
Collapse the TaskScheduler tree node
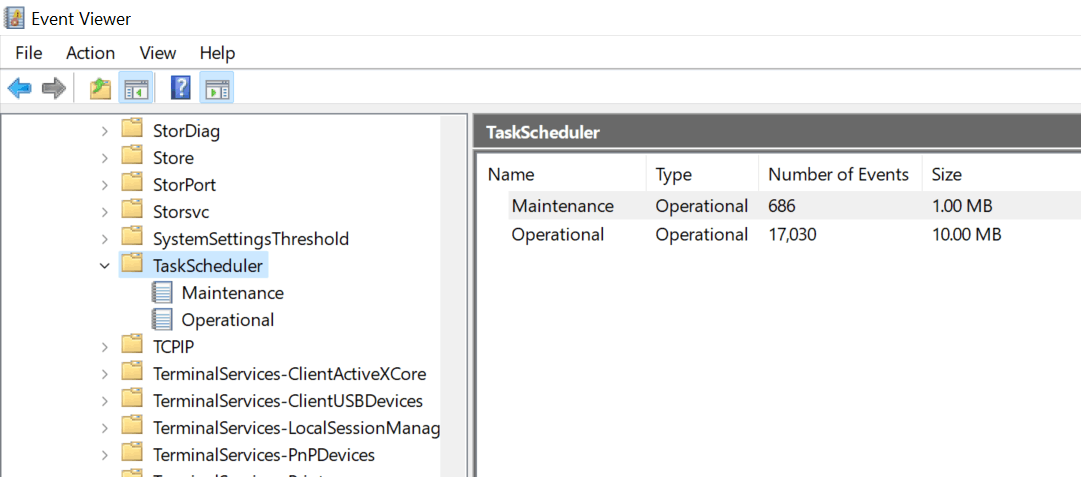(104, 266)
